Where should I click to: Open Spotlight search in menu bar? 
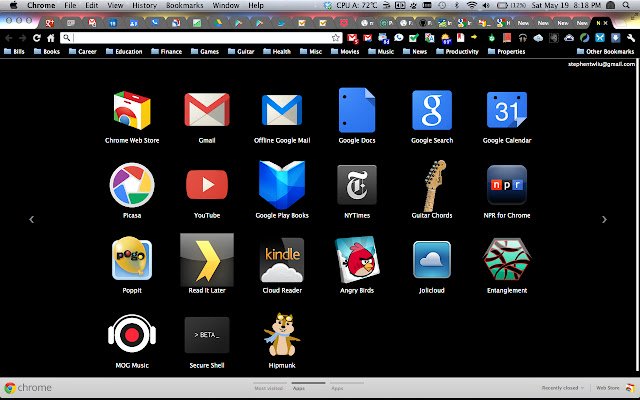626,5
